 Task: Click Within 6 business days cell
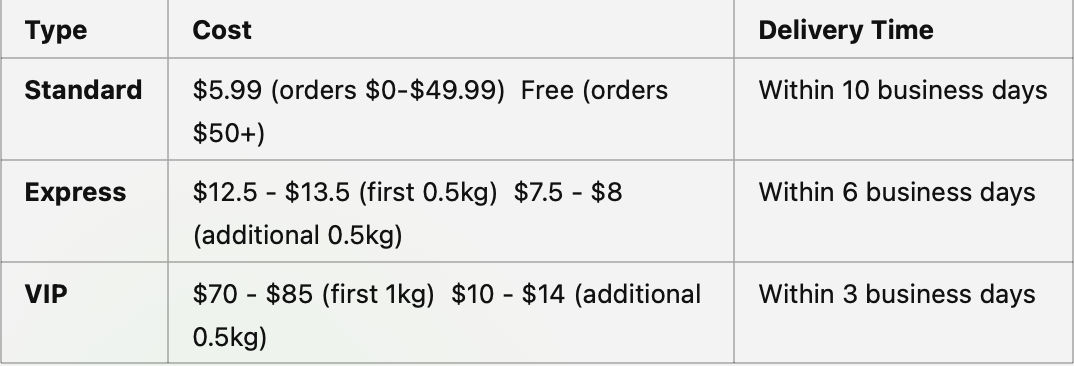tap(897, 193)
